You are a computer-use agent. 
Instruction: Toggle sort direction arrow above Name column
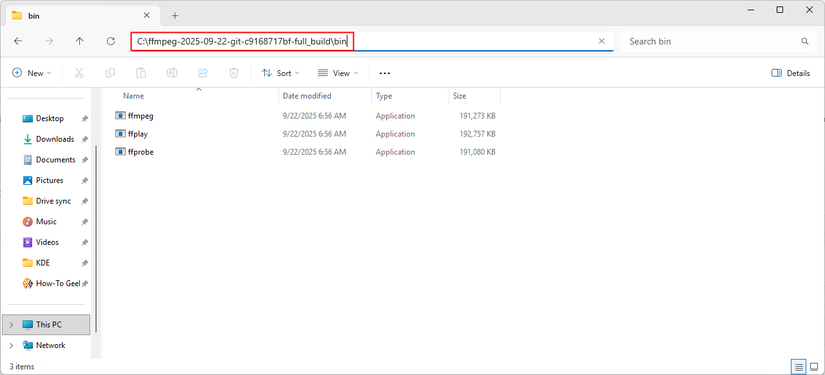[199, 89]
